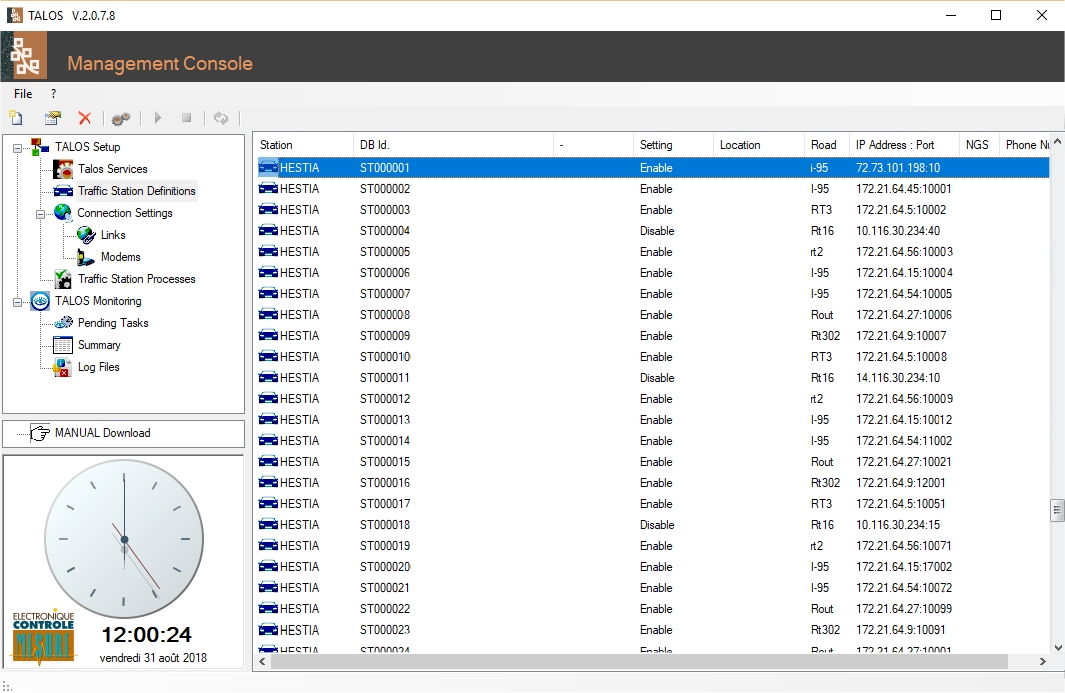The image size is (1065, 693).
Task: Sort by the NGS column header
Action: pos(979,145)
